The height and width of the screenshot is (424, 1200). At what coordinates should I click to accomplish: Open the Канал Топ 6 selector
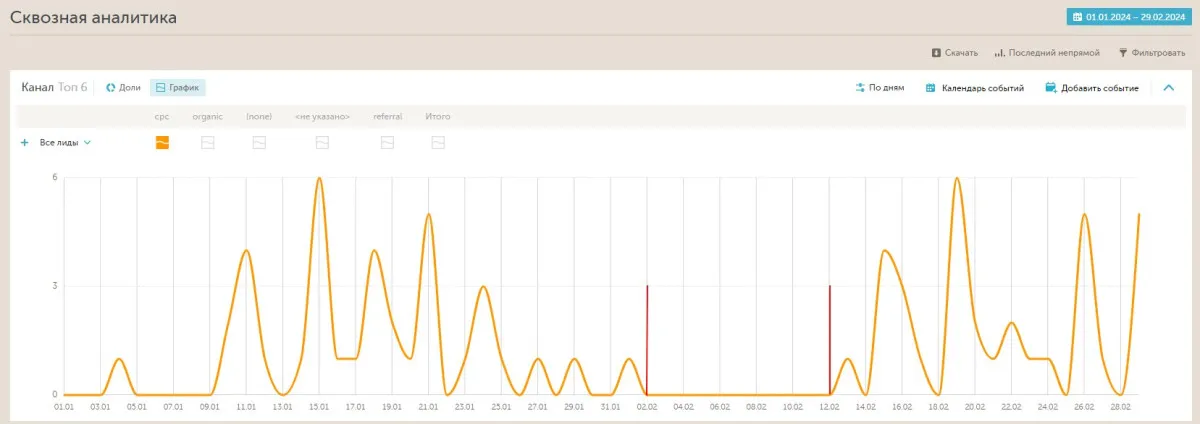(x=55, y=88)
